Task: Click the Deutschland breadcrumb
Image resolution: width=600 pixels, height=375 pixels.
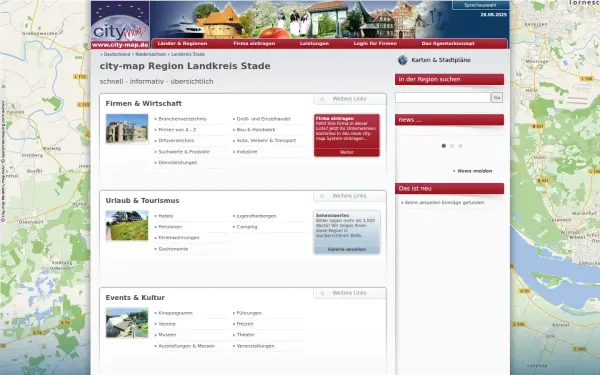Action: point(117,54)
